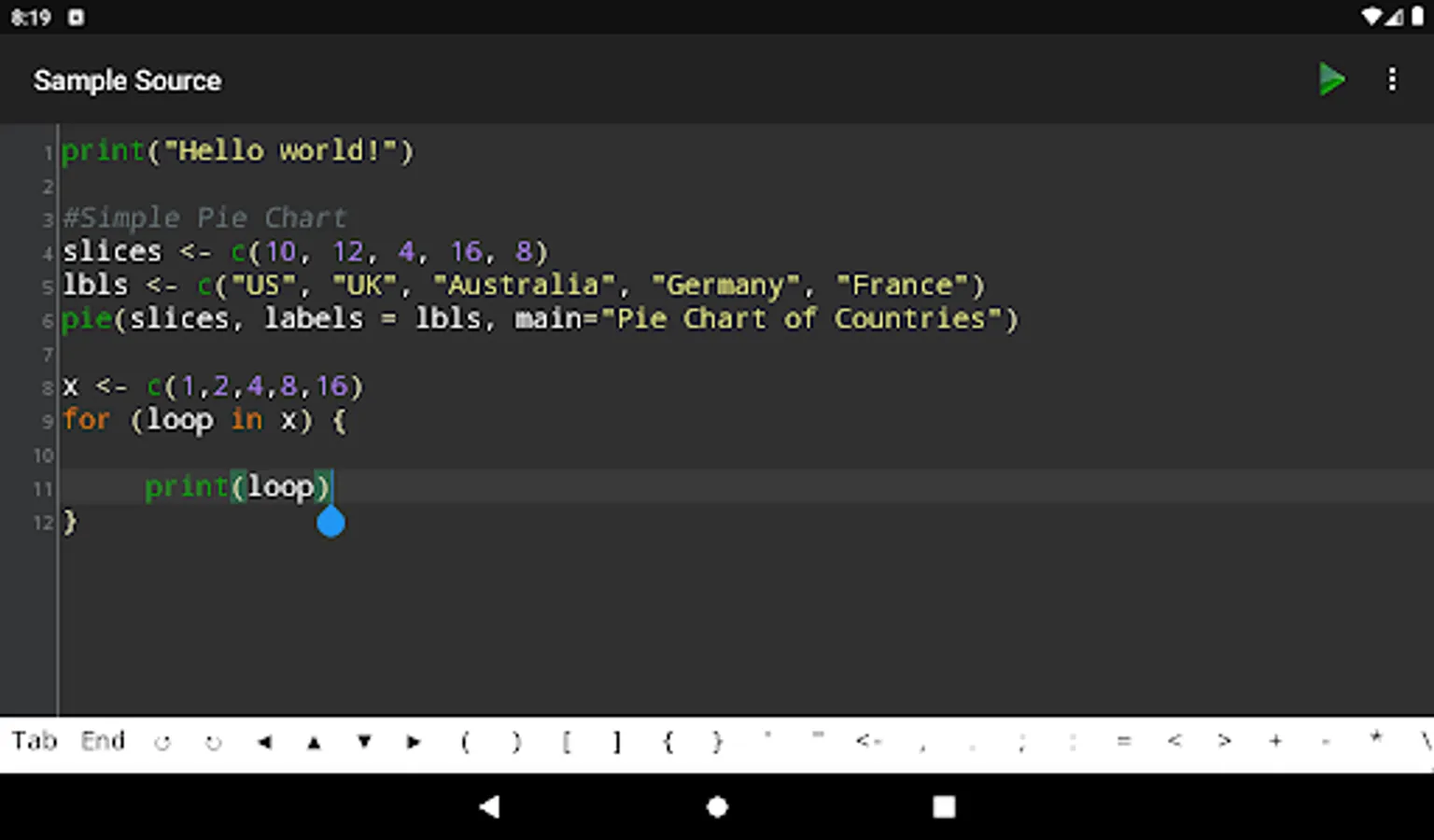Insert a semicolon from the shortcut bar
The image size is (1434, 840).
click(x=1022, y=743)
